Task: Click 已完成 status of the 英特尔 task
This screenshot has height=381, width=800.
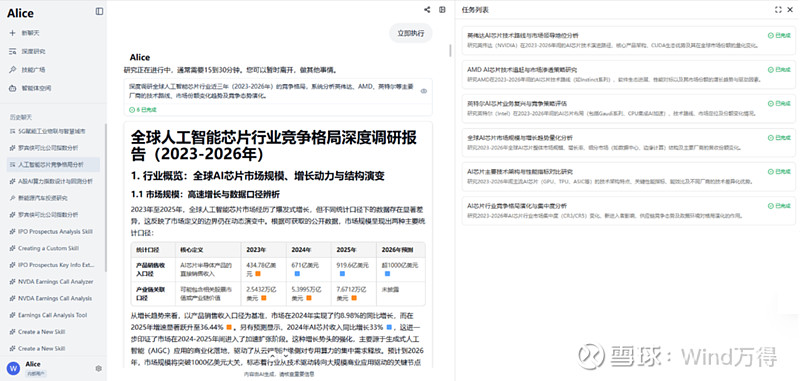Action: coord(779,104)
